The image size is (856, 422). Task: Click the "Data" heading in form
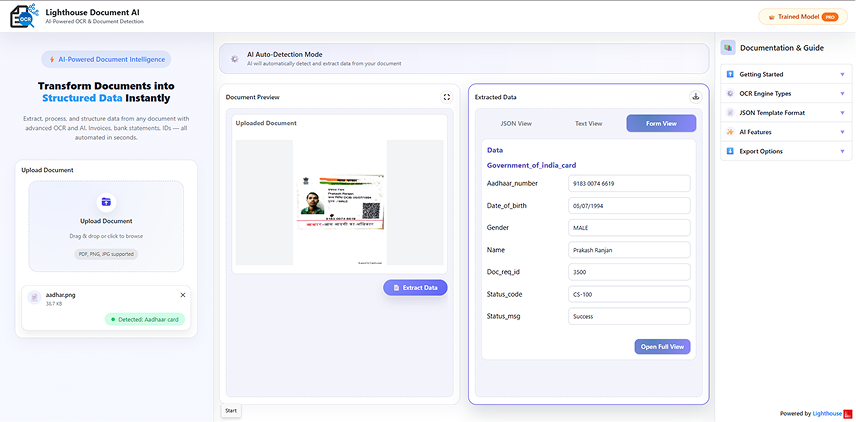495,150
